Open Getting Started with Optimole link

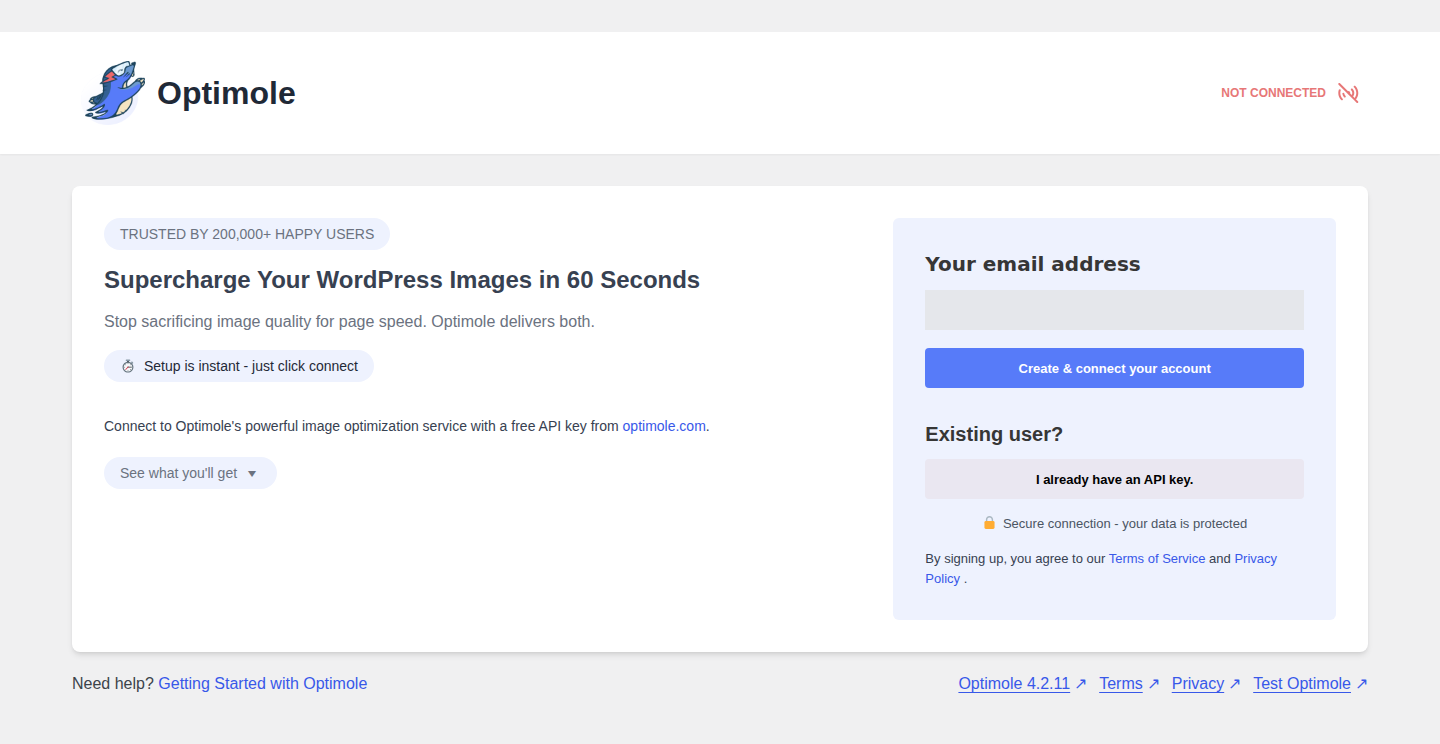click(x=263, y=684)
